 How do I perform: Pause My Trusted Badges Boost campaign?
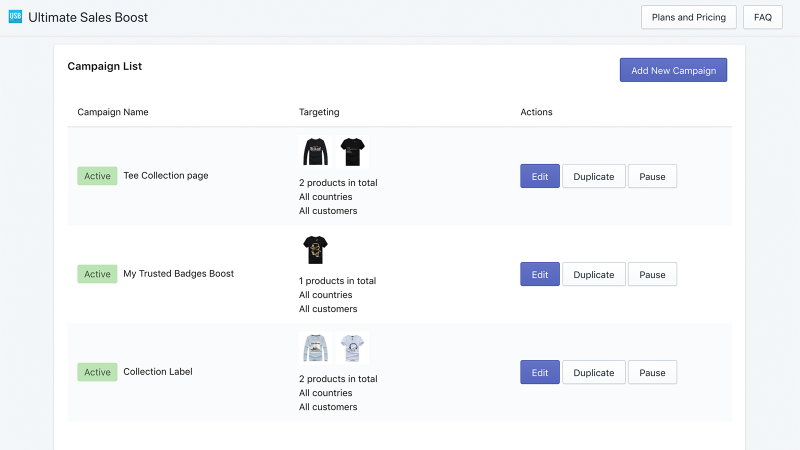coord(653,274)
